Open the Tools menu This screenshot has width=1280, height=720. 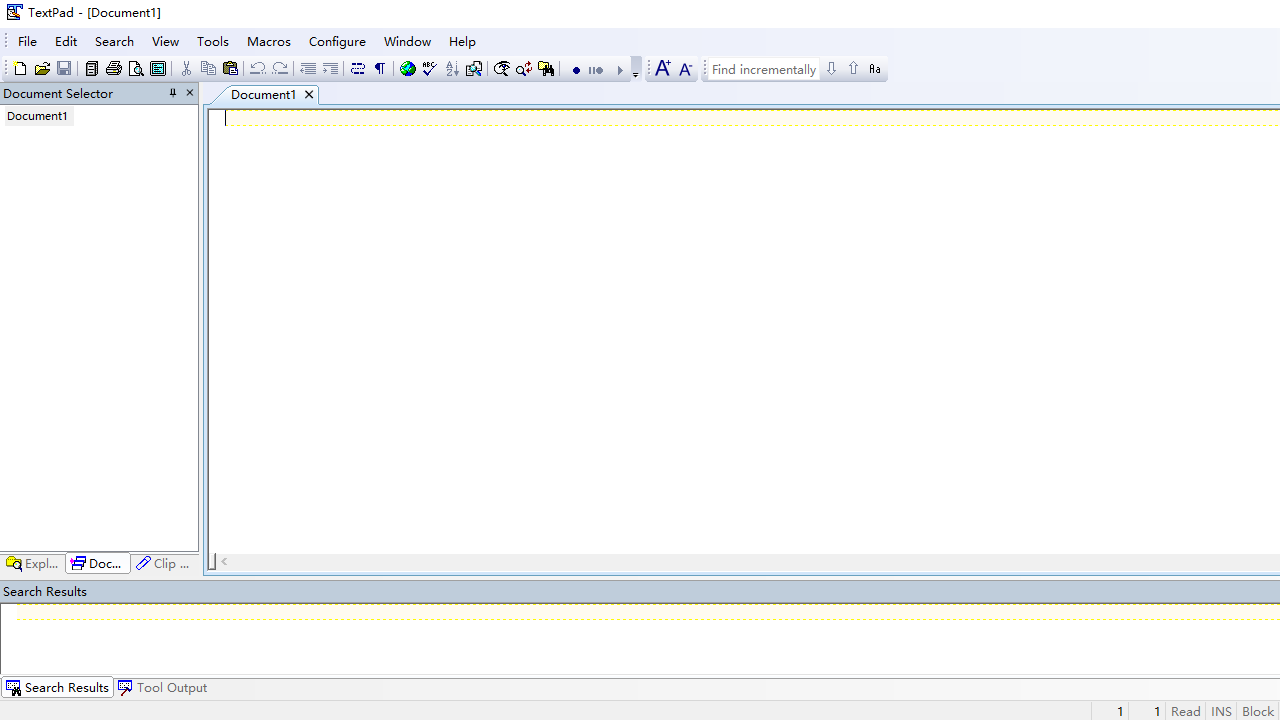(213, 41)
